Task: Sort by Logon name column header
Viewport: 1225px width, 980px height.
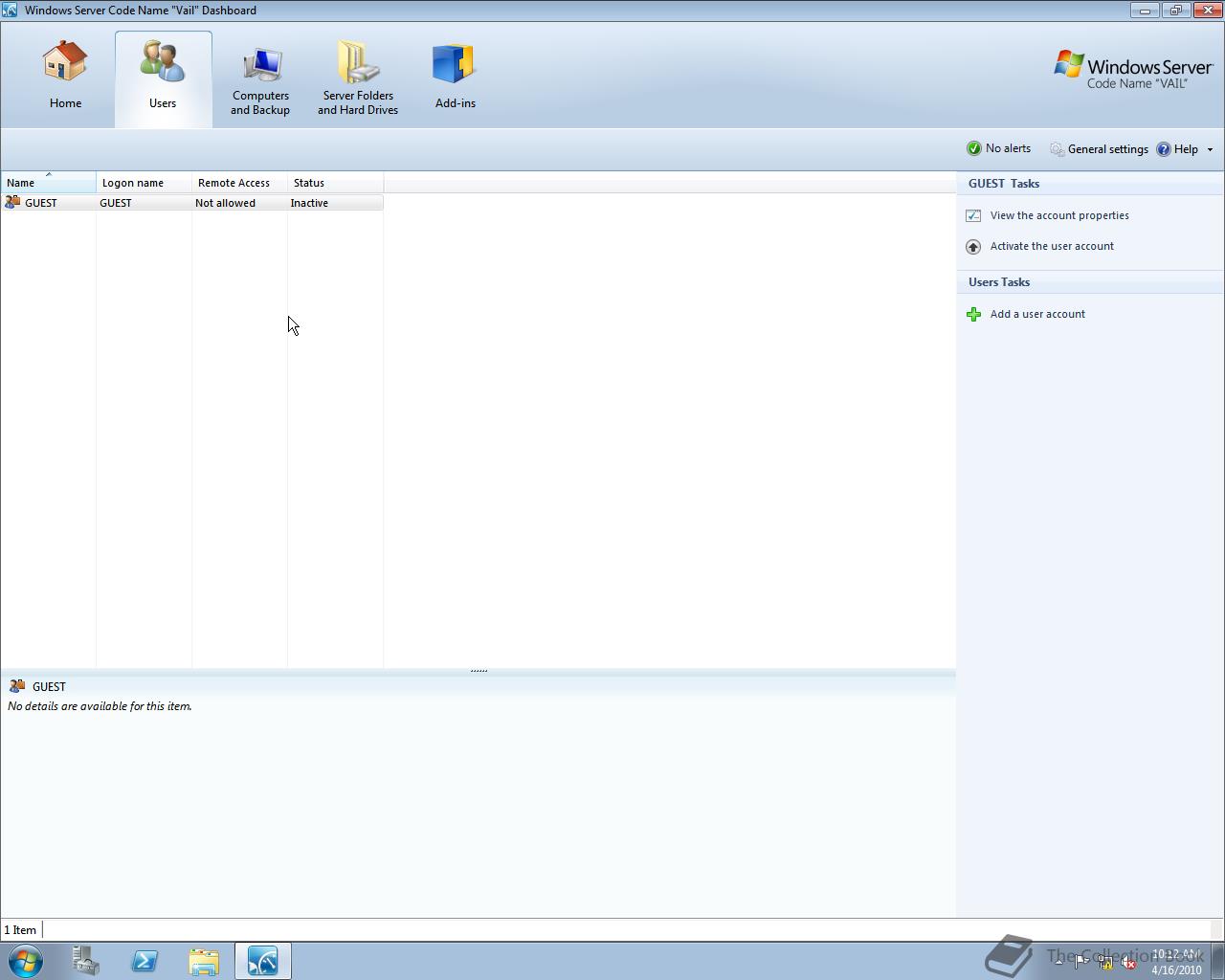Action: (144, 183)
